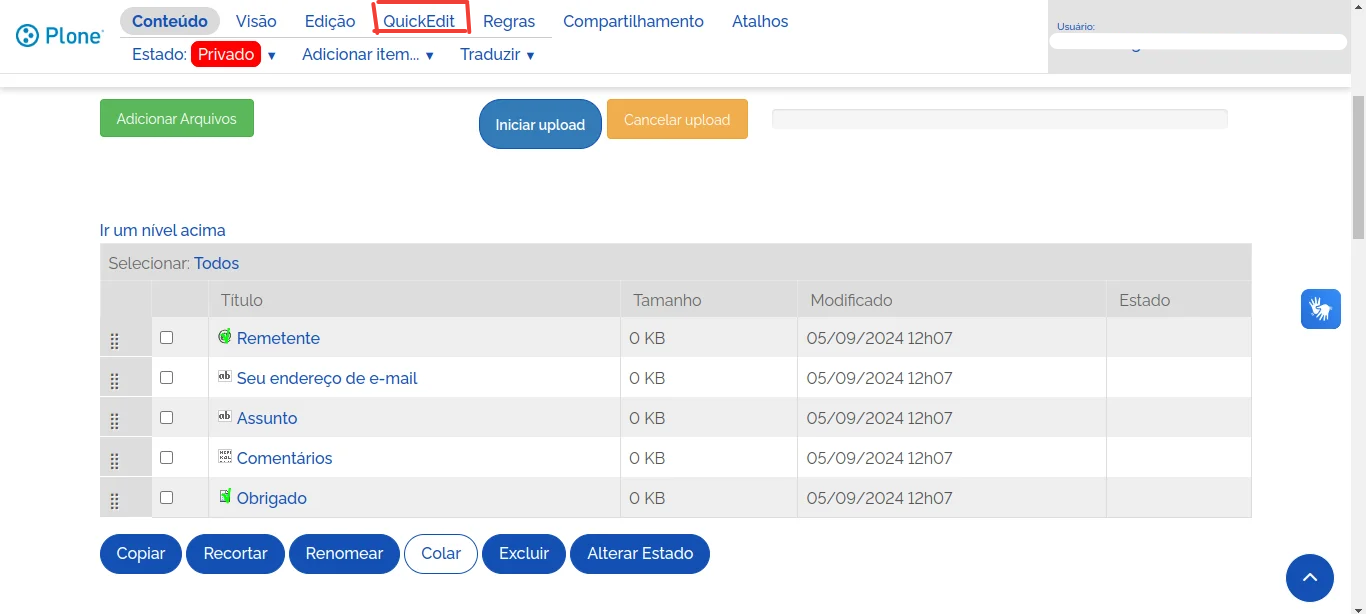
Task: Open the Atalhos tab
Action: [x=760, y=21]
